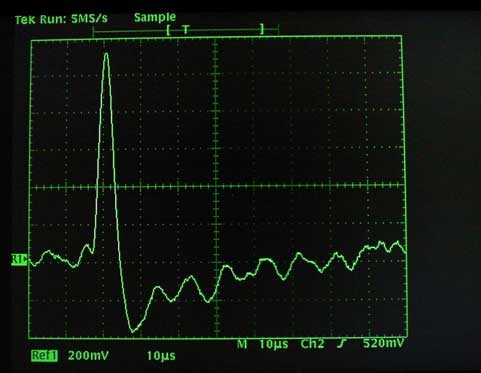Click the 'M 10µs' main timebase readout
Screen dimensions: 481x373
[x=263, y=344]
